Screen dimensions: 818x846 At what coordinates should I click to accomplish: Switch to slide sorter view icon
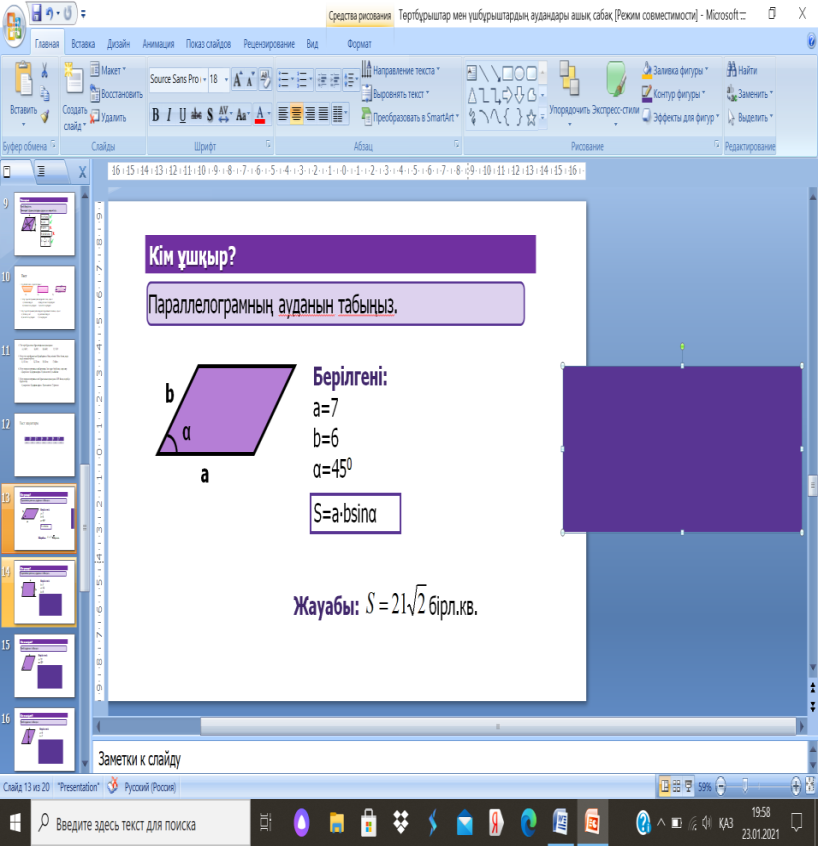click(676, 787)
